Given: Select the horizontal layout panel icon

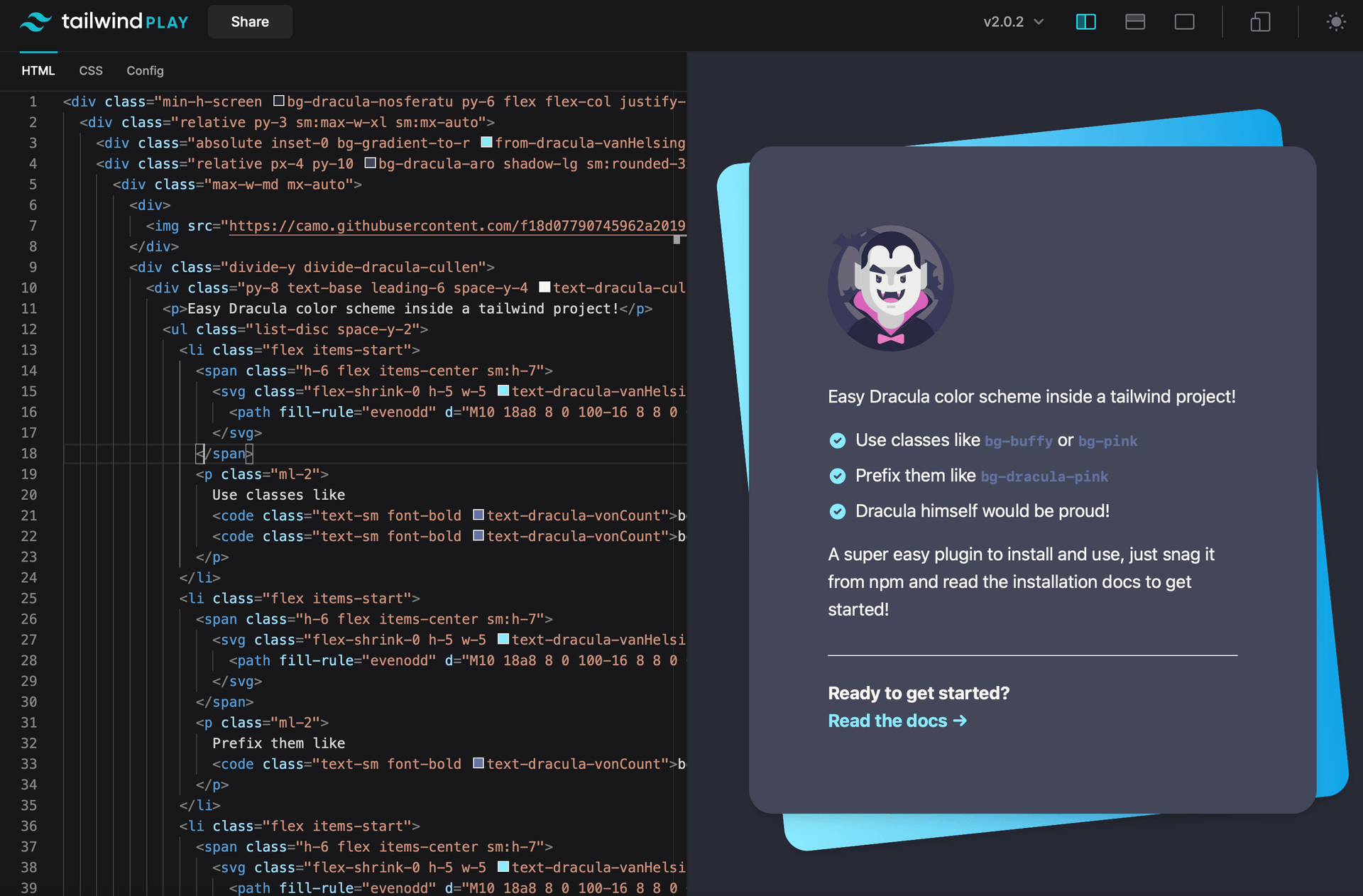Looking at the screenshot, I should tap(1136, 22).
